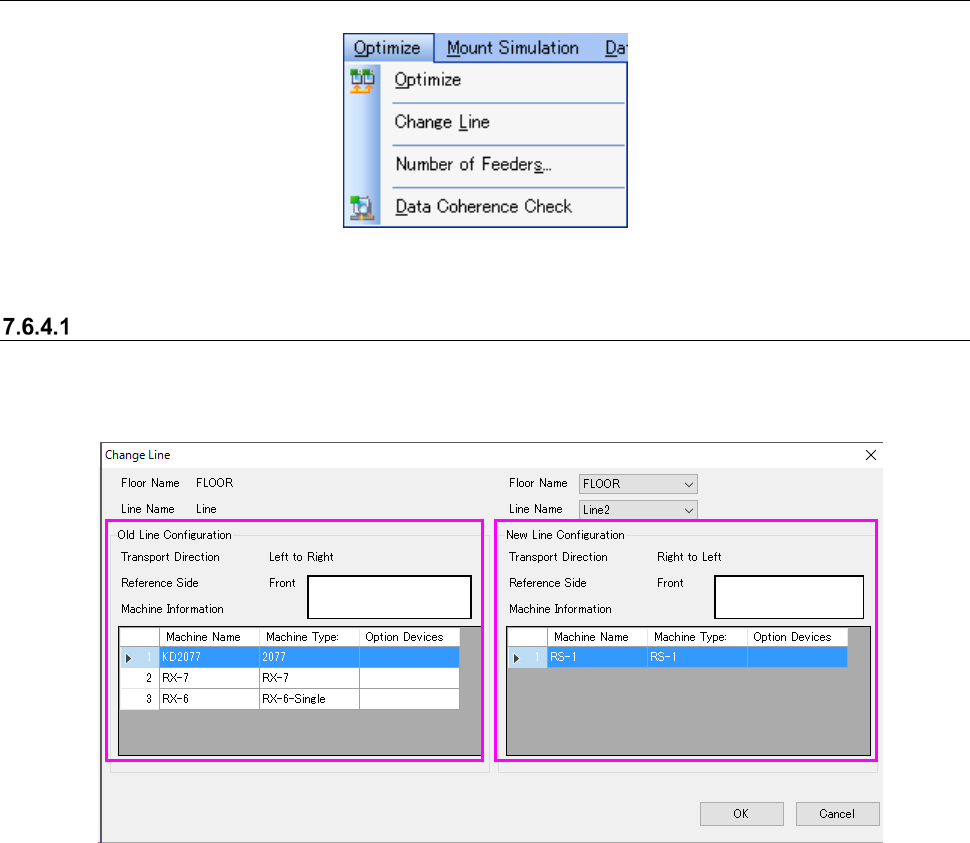Select Data Coherence Check menu entry
The width and height of the screenshot is (970, 843).
(483, 206)
